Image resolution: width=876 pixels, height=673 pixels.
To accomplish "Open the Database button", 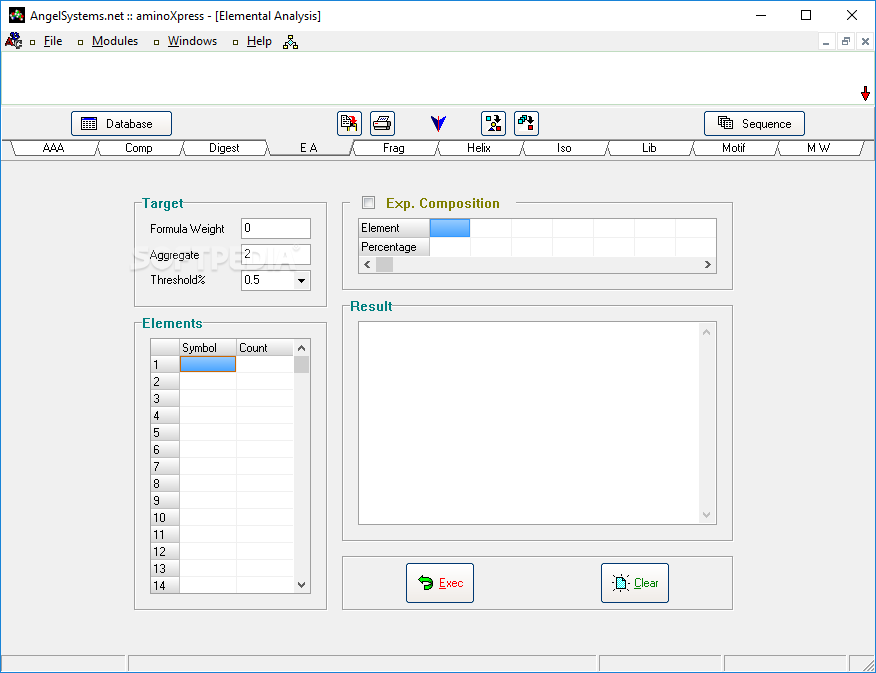I will pyautogui.click(x=121, y=123).
